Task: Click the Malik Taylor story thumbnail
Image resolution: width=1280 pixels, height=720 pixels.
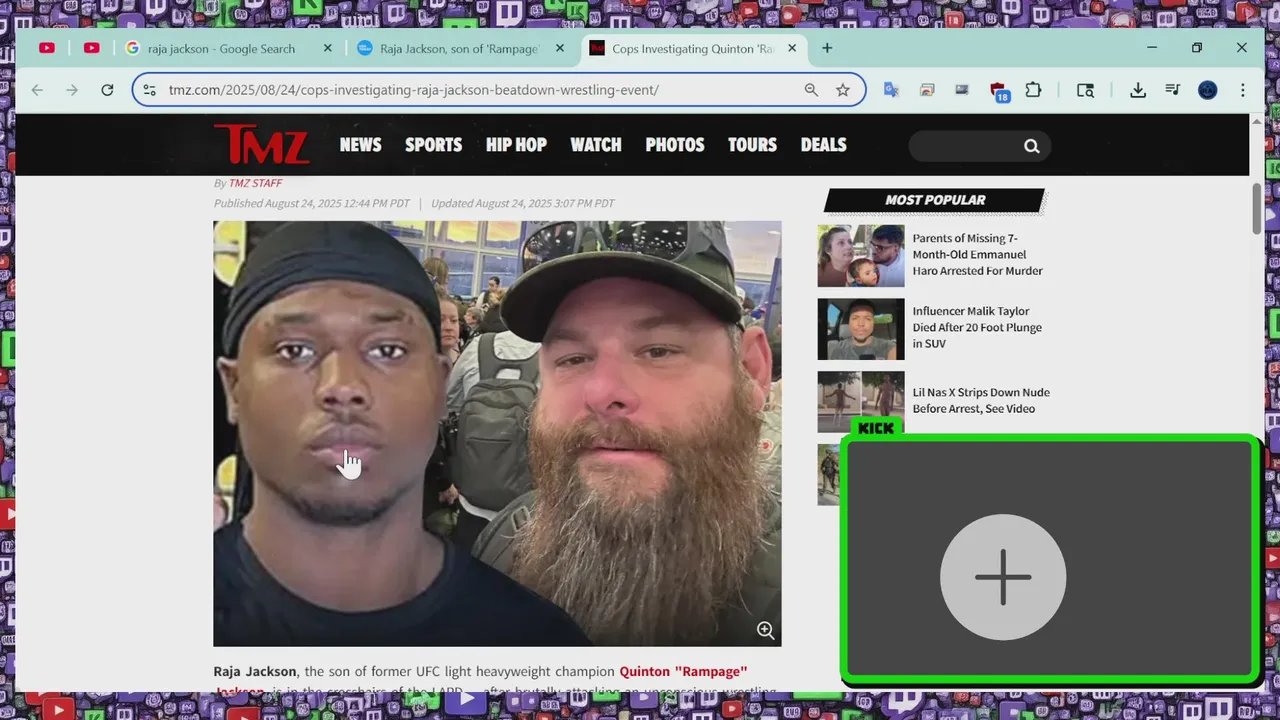Action: click(861, 329)
